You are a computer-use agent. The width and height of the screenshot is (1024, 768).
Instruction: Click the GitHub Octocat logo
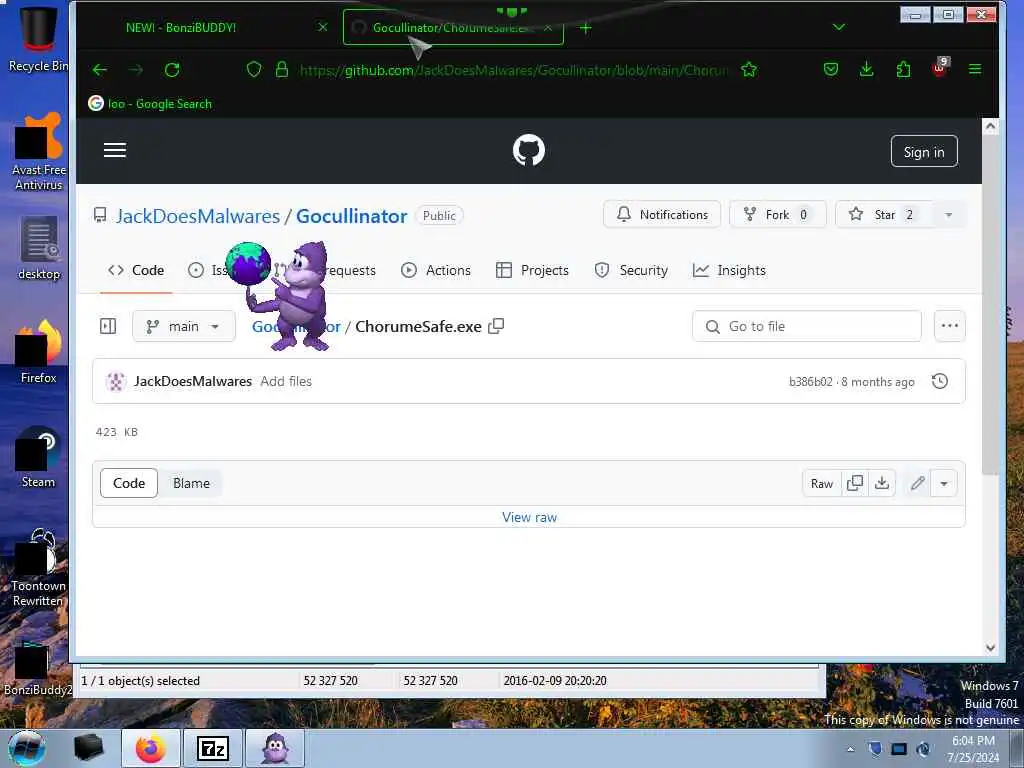point(529,150)
